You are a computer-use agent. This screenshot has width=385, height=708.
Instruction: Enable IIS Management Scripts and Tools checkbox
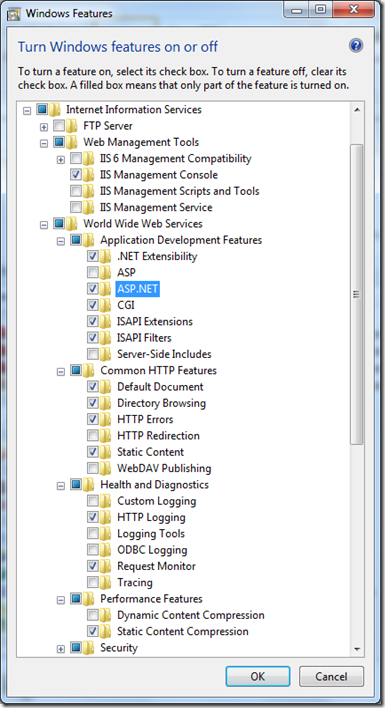pos(76,191)
